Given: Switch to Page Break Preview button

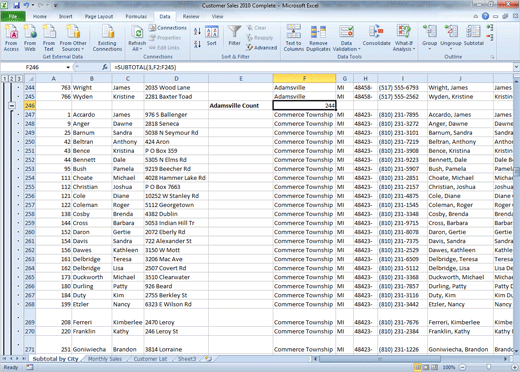Looking at the screenshot, I should (434, 367).
